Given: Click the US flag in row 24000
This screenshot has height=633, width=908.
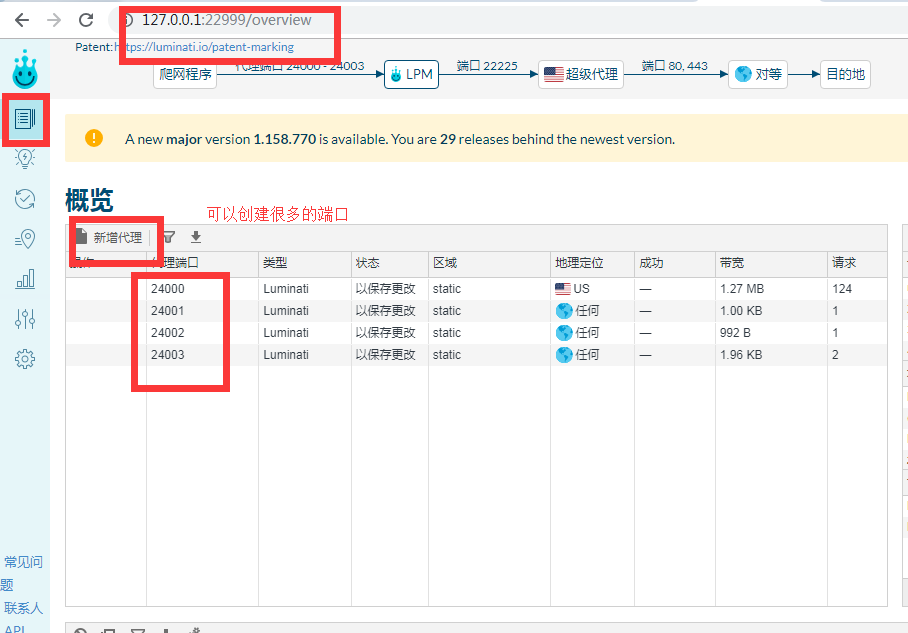Looking at the screenshot, I should pyautogui.click(x=563, y=288).
